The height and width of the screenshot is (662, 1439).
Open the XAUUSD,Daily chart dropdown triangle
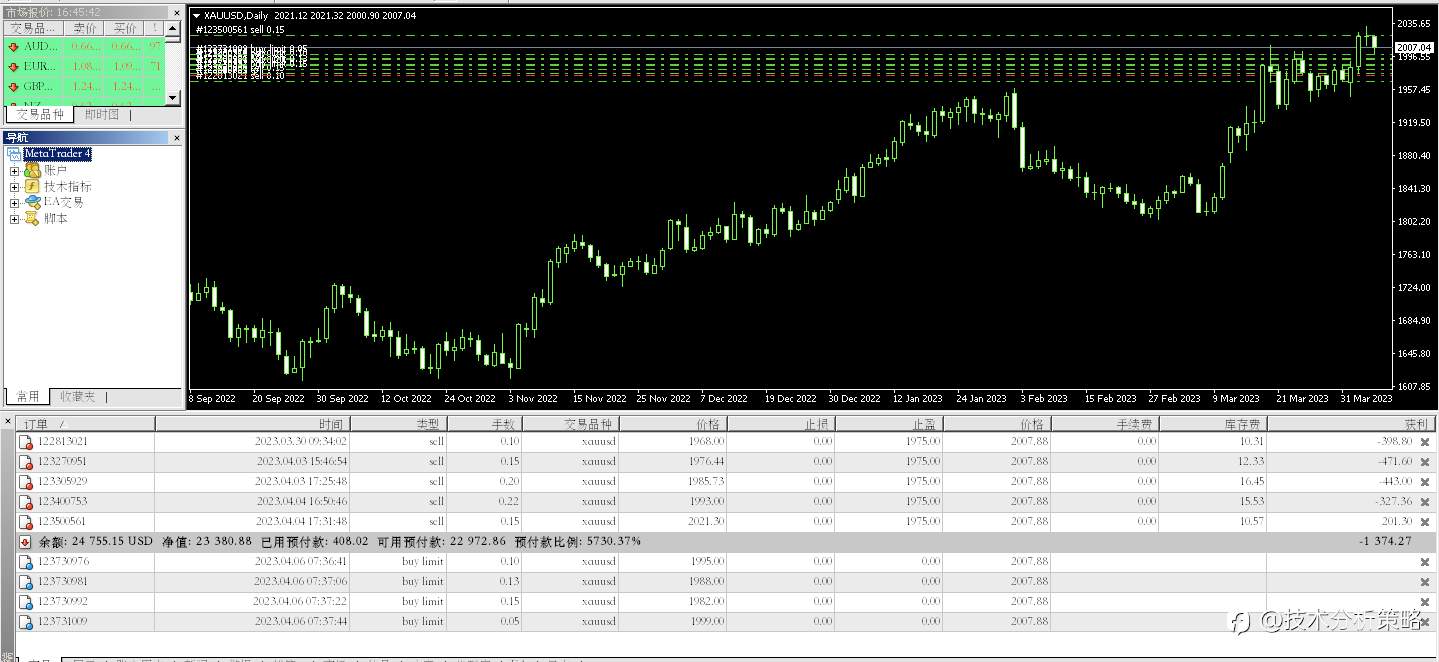coord(196,16)
